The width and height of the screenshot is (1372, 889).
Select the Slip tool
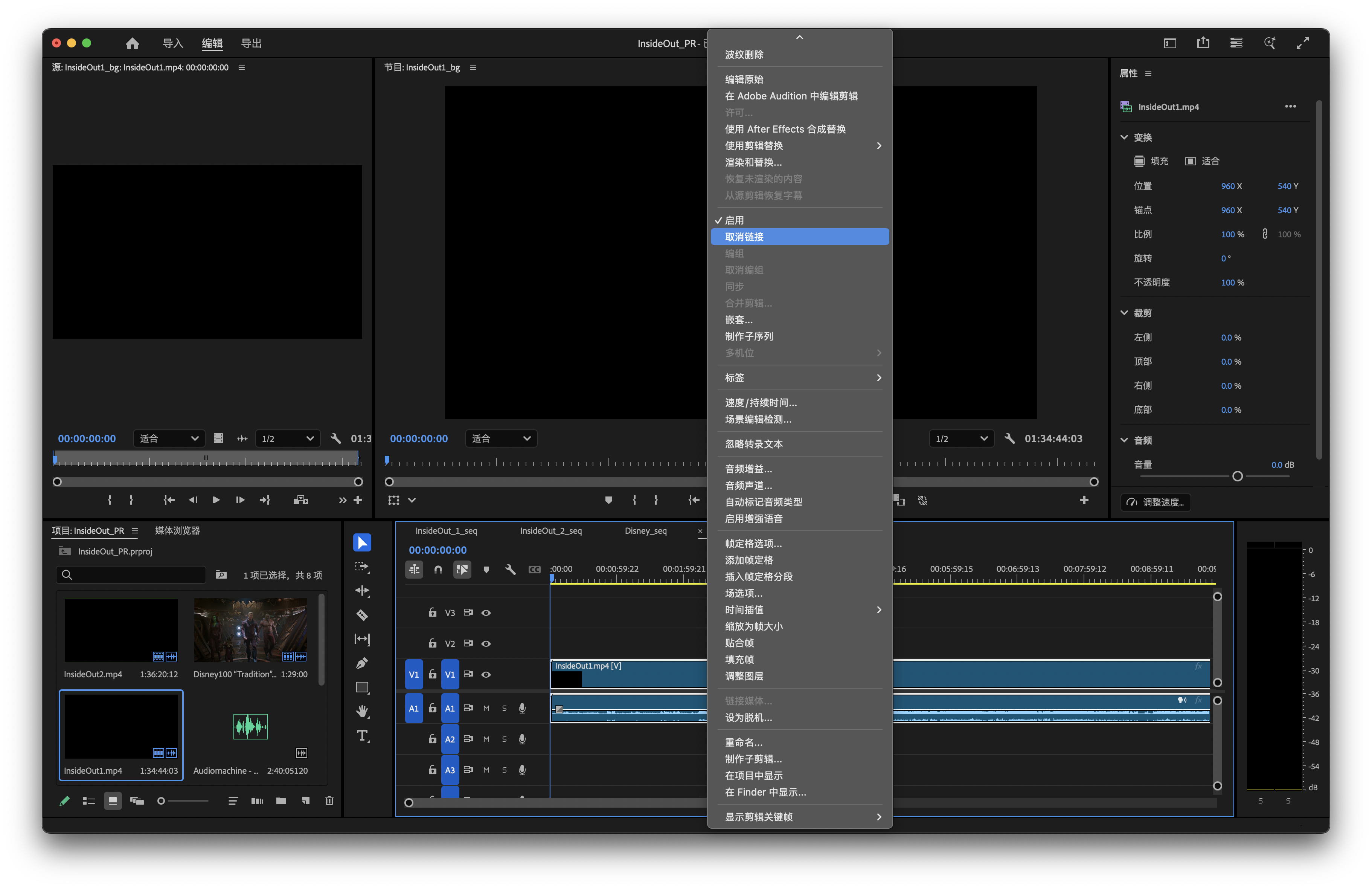pos(362,639)
